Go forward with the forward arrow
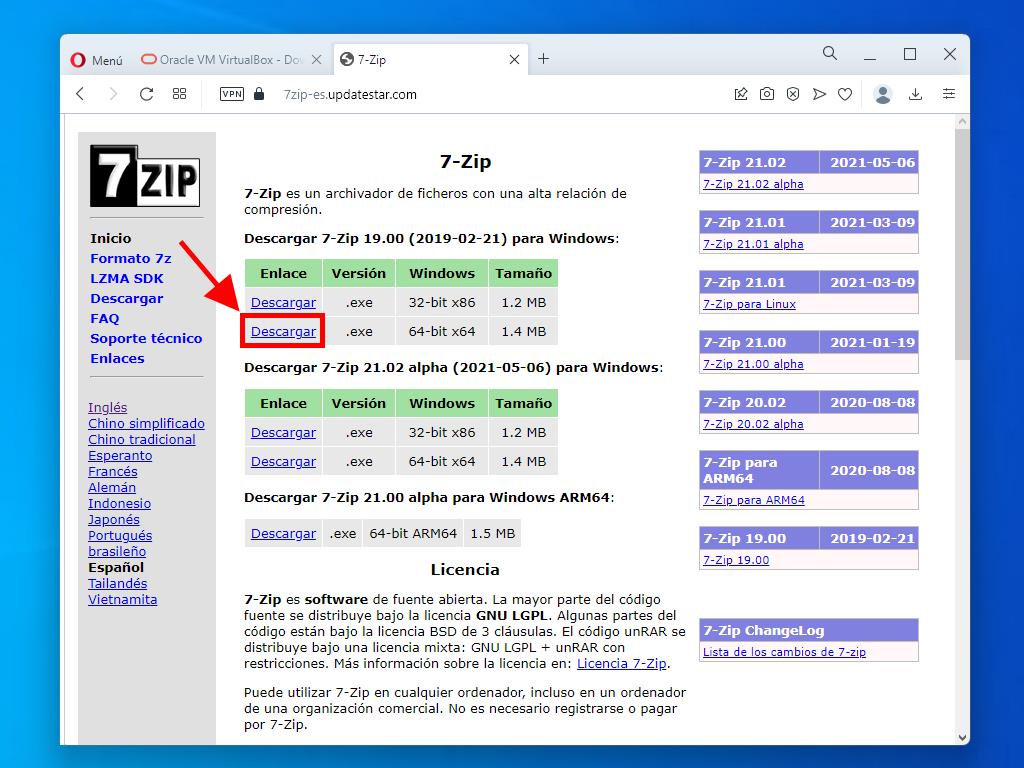 pyautogui.click(x=113, y=94)
